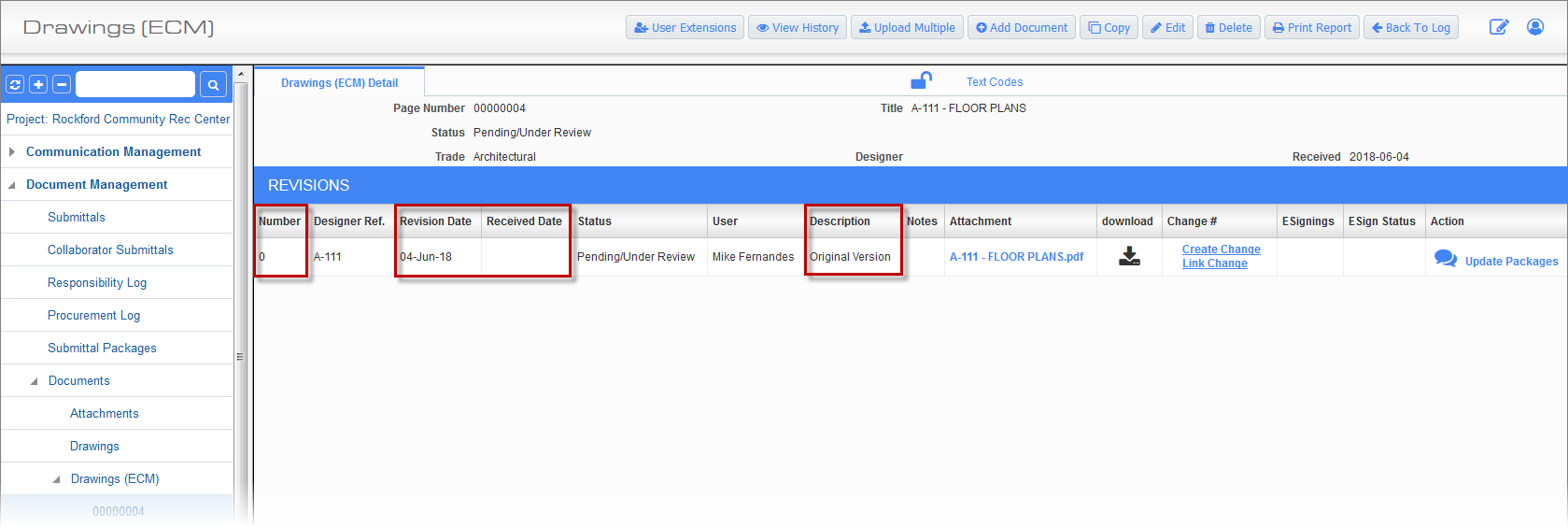Click the Create Change link

pos(1221,249)
